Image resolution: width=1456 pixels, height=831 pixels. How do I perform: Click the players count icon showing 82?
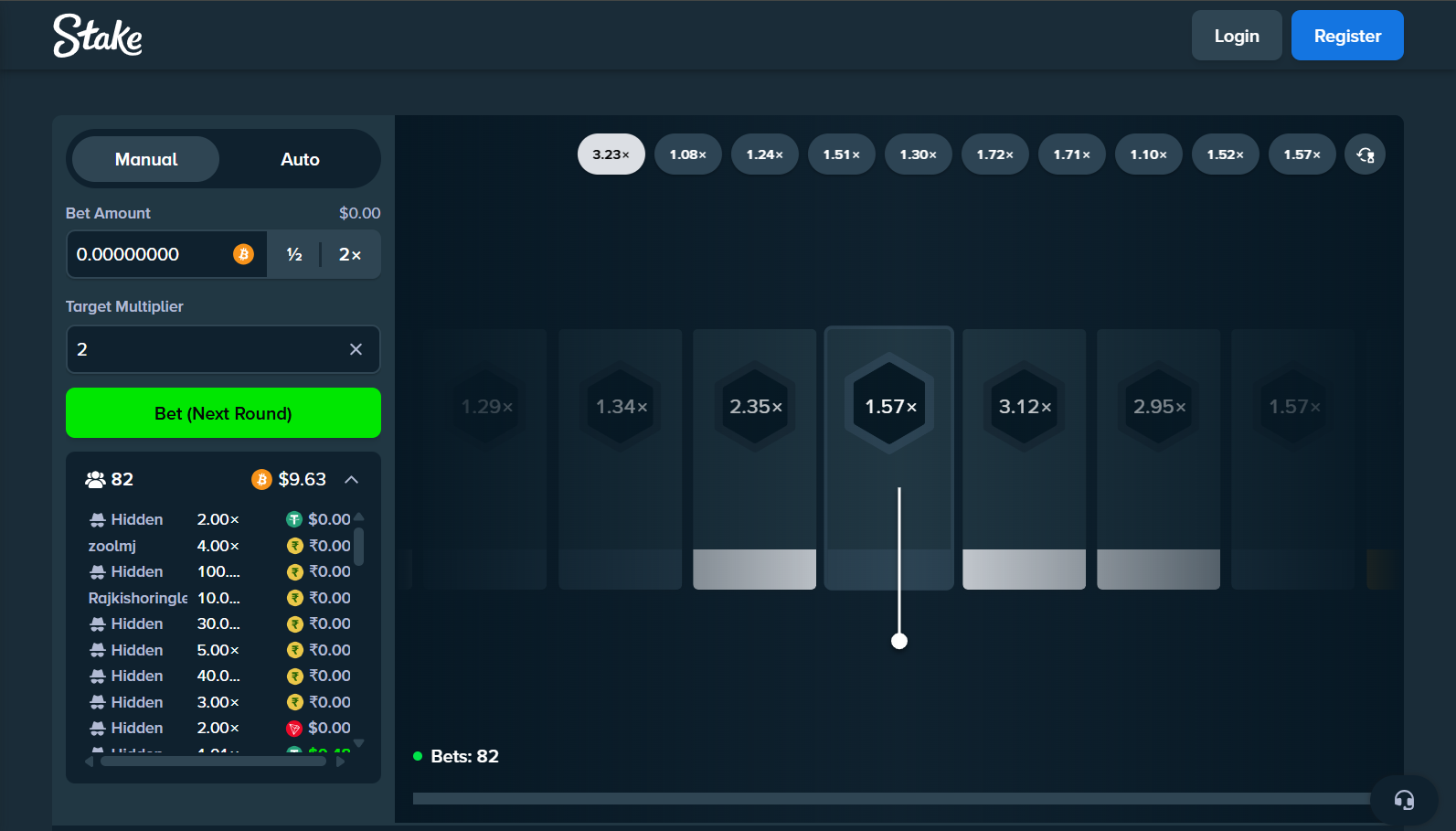(x=95, y=480)
